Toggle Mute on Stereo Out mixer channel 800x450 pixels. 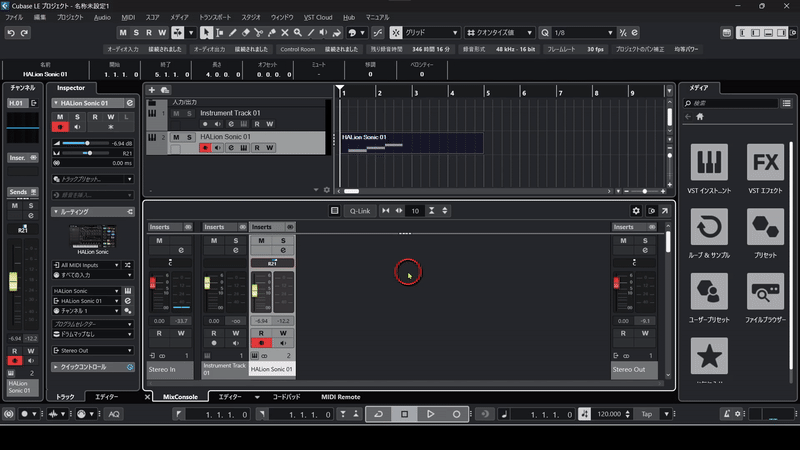[x=623, y=240]
